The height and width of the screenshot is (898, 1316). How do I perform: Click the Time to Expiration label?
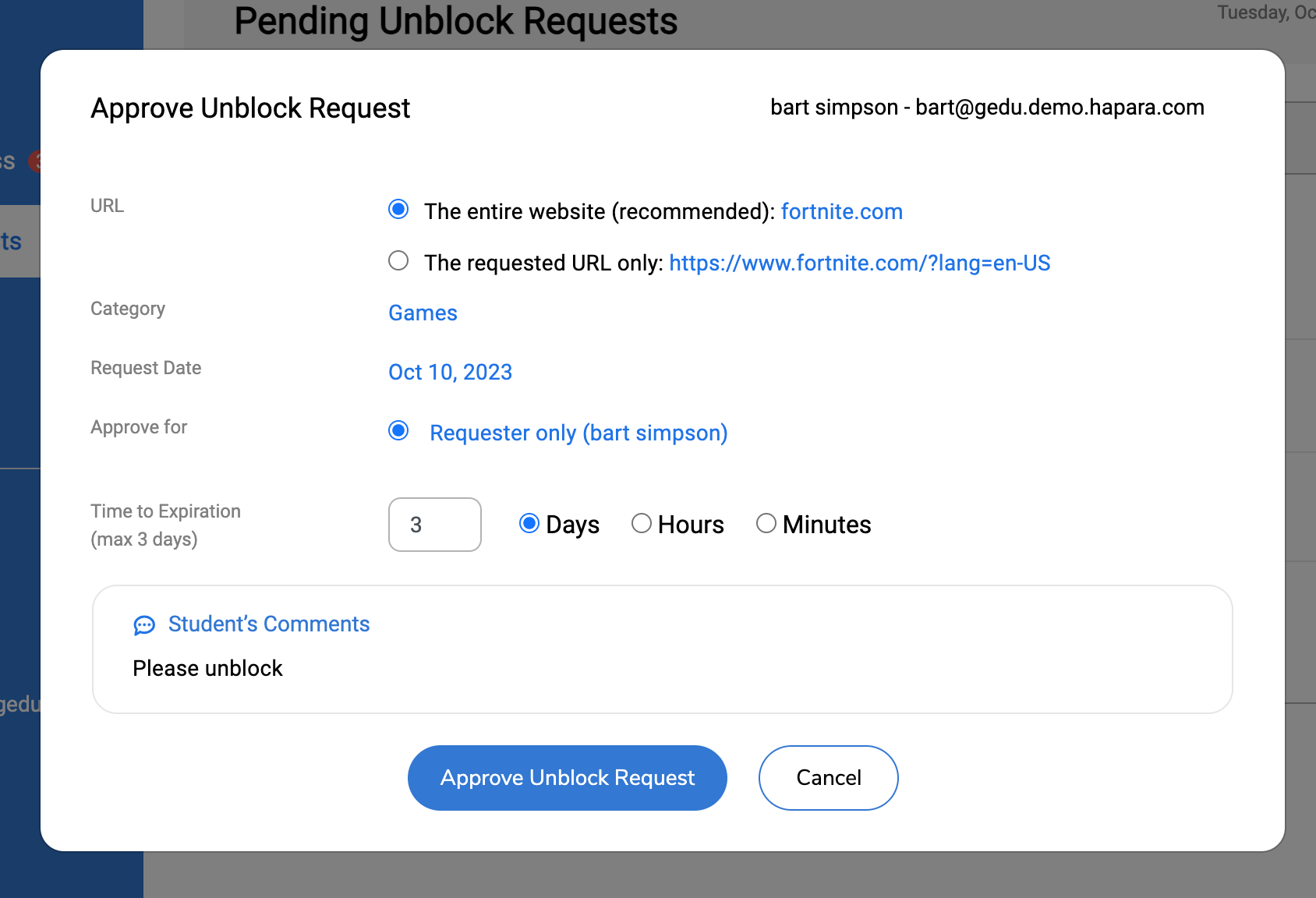[165, 525]
